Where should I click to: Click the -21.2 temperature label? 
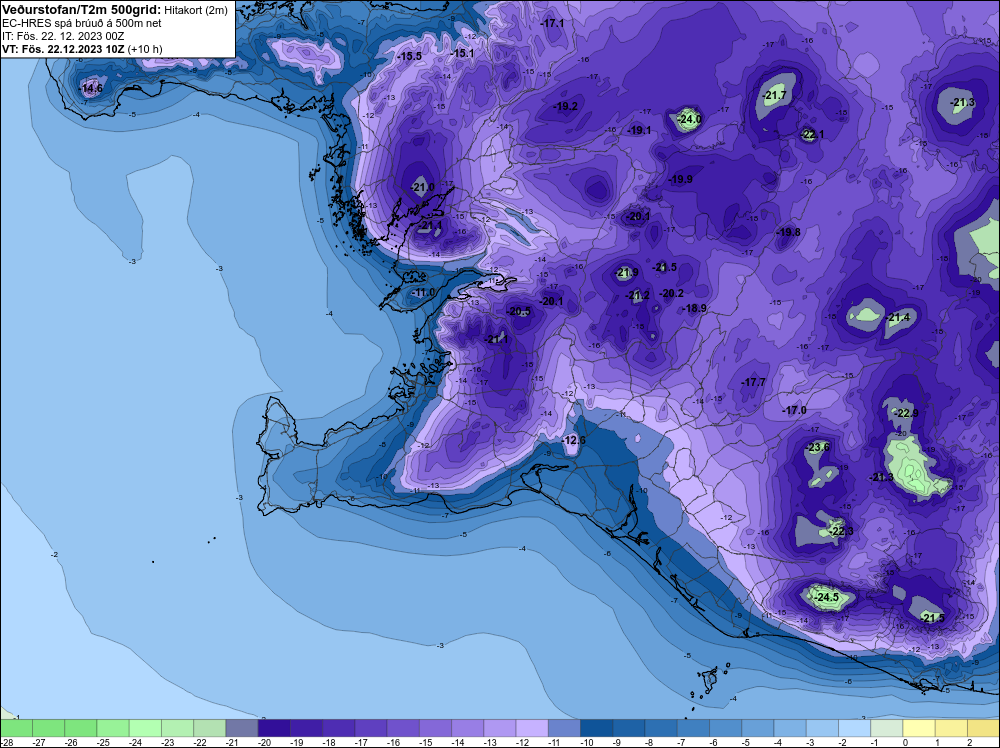coord(638,295)
